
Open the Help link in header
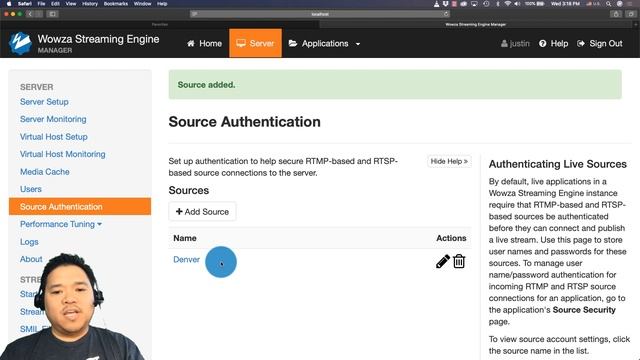pos(553,43)
